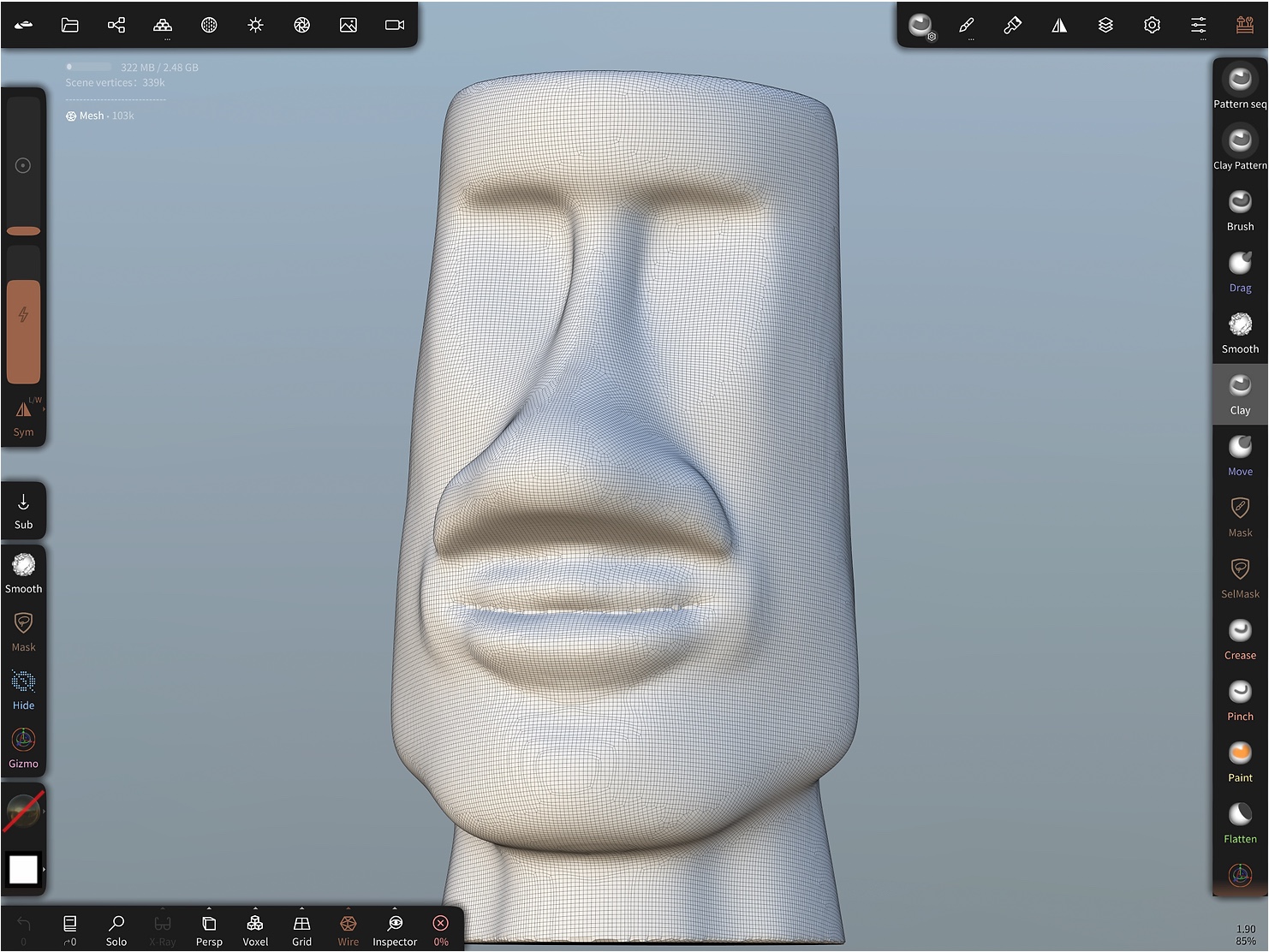
Task: Click the disabled material sphere swatch
Action: (23, 811)
